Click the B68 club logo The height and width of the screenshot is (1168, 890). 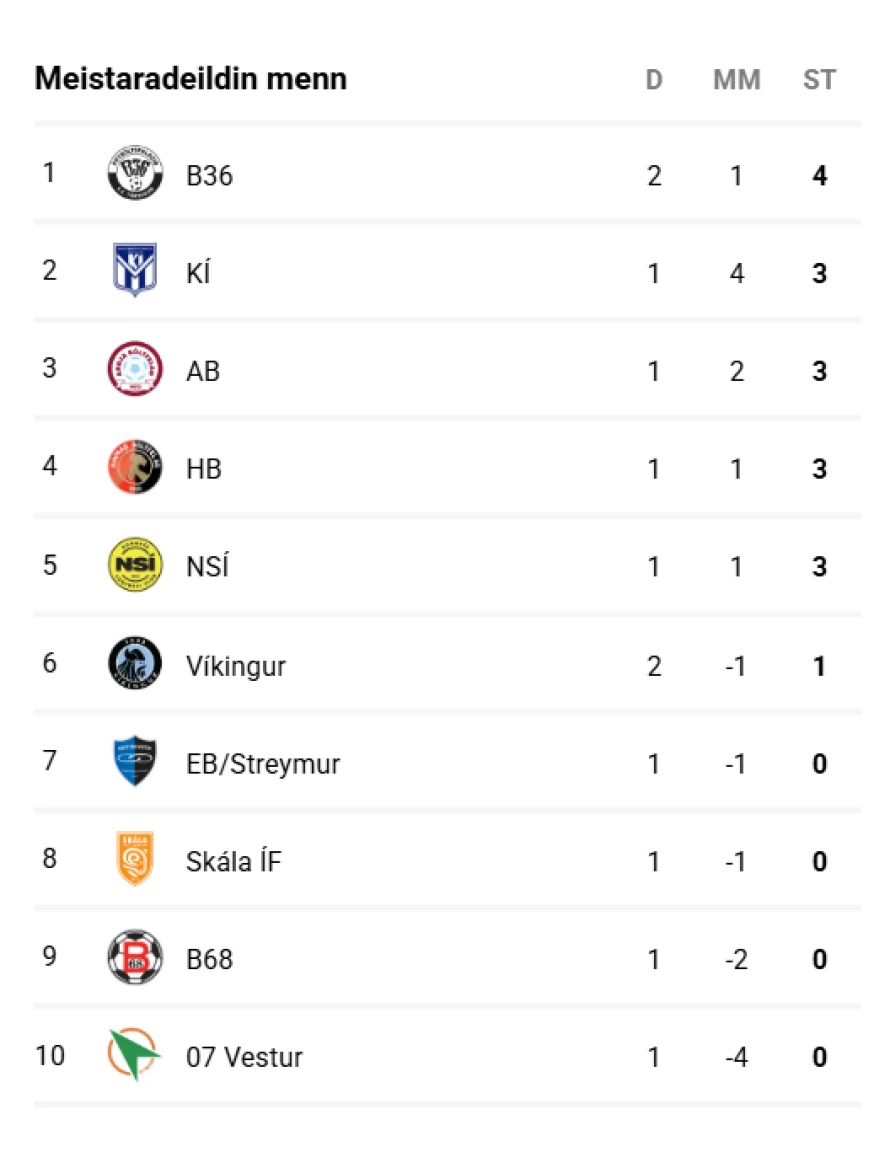[135, 958]
